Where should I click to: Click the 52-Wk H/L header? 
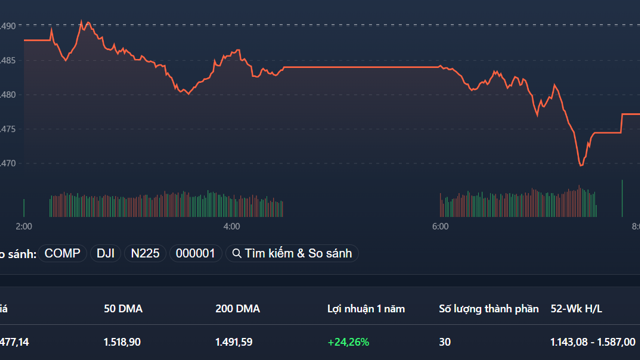point(576,309)
